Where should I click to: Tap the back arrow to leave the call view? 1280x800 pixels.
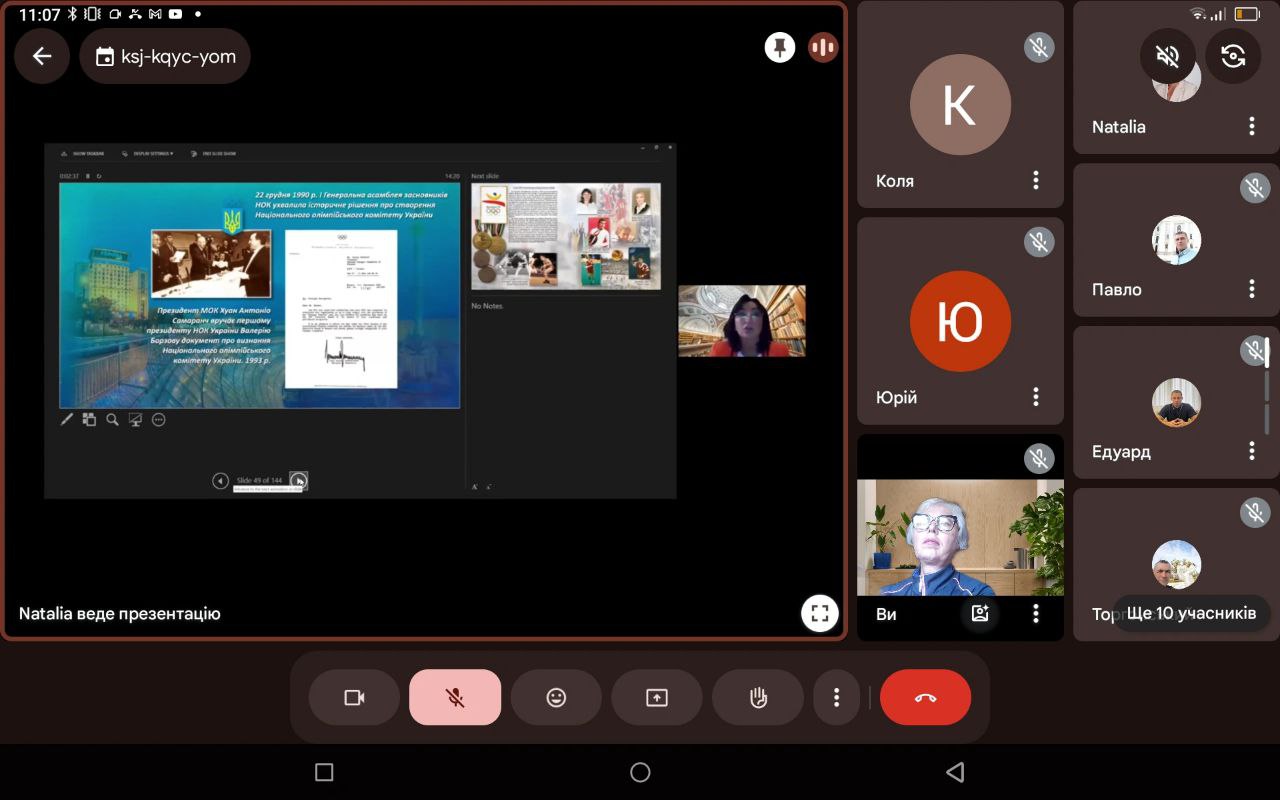(x=42, y=56)
